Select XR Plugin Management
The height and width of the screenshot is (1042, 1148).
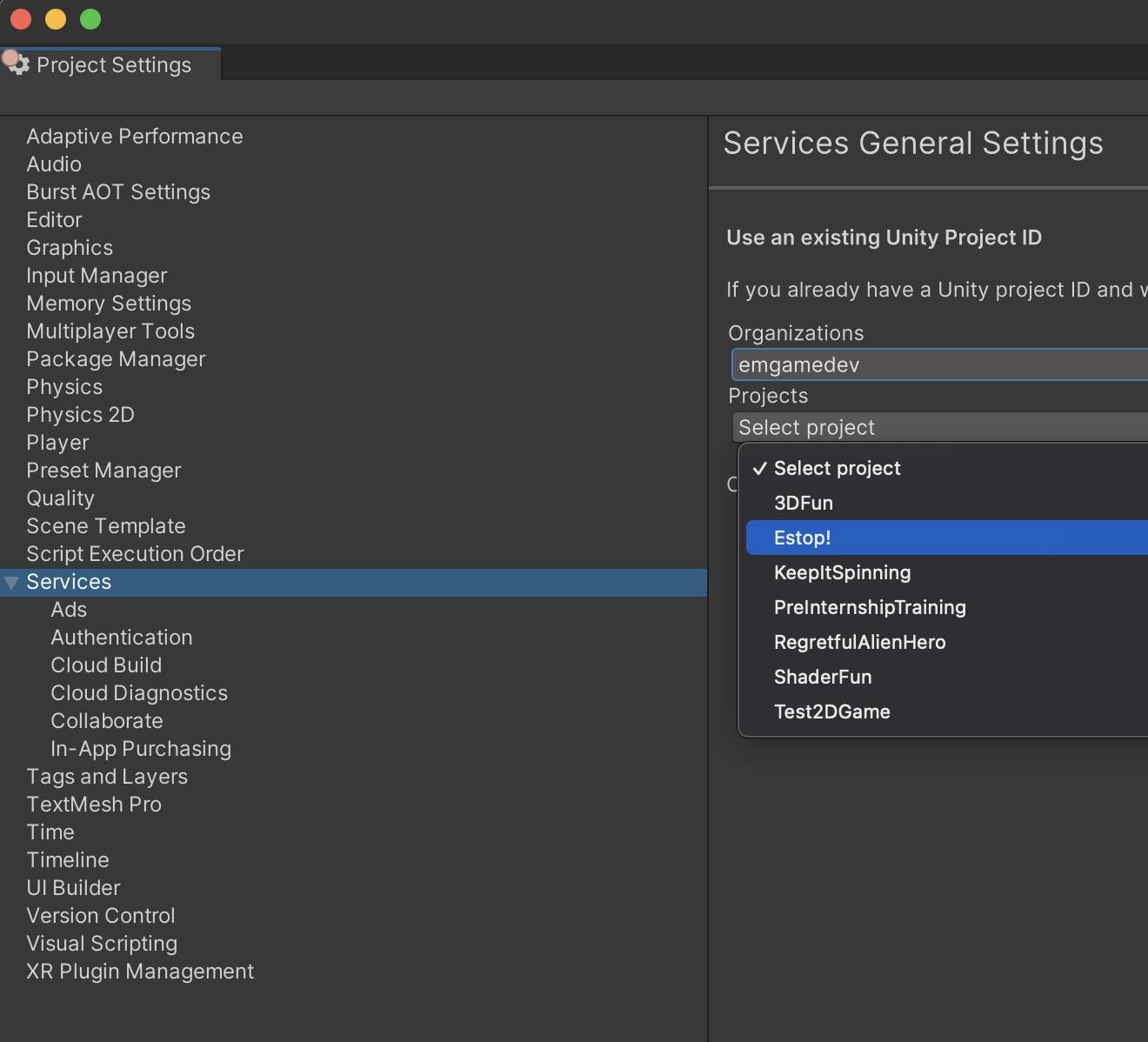click(x=140, y=972)
